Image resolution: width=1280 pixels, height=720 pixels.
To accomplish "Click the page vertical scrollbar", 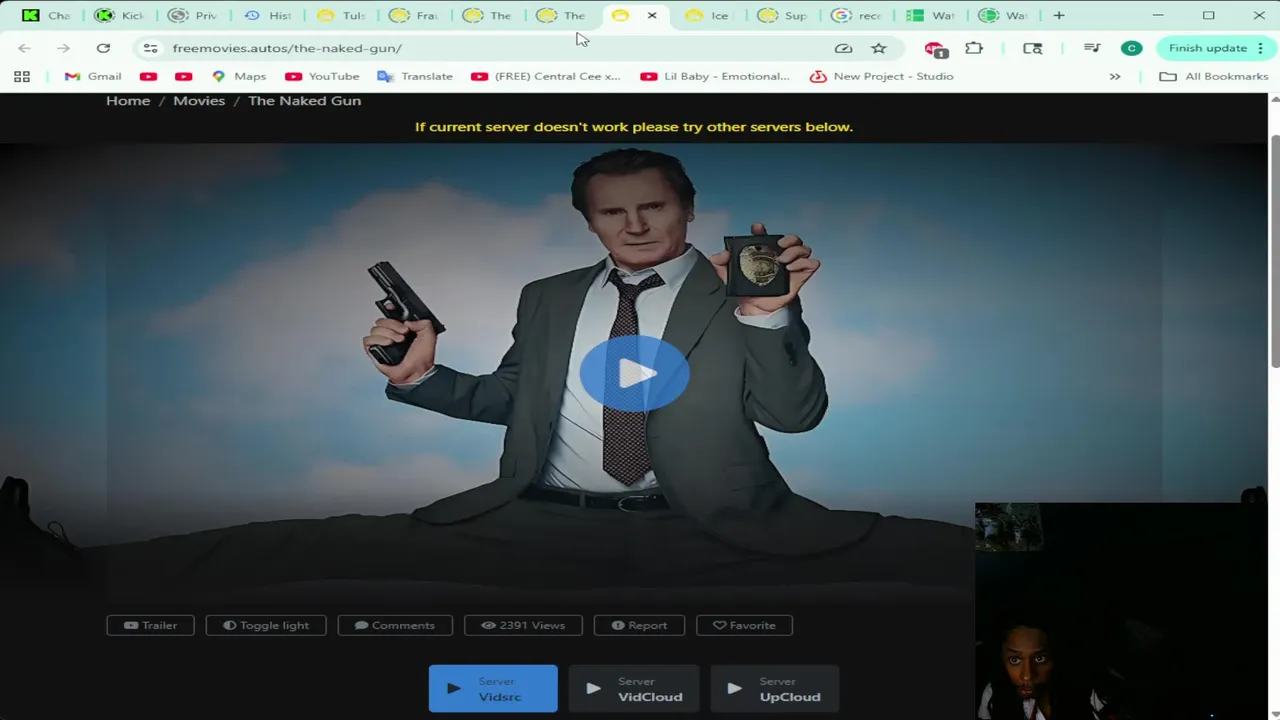I will [x=1274, y=250].
